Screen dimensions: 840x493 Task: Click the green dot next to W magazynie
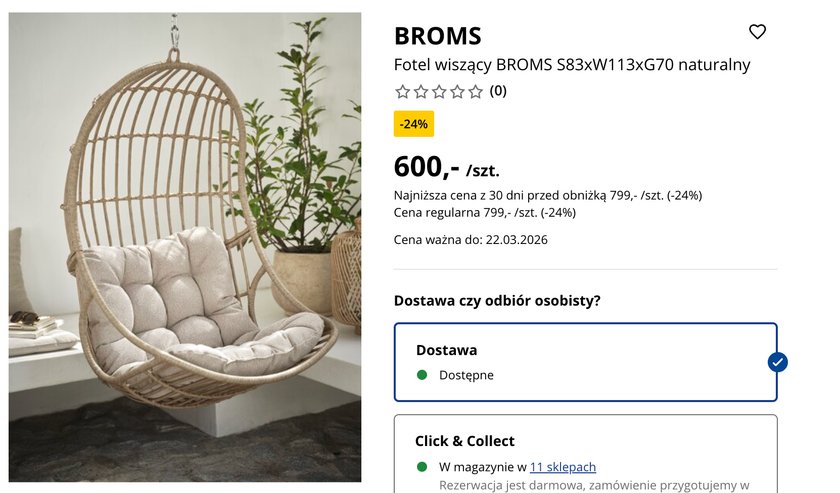(x=422, y=467)
